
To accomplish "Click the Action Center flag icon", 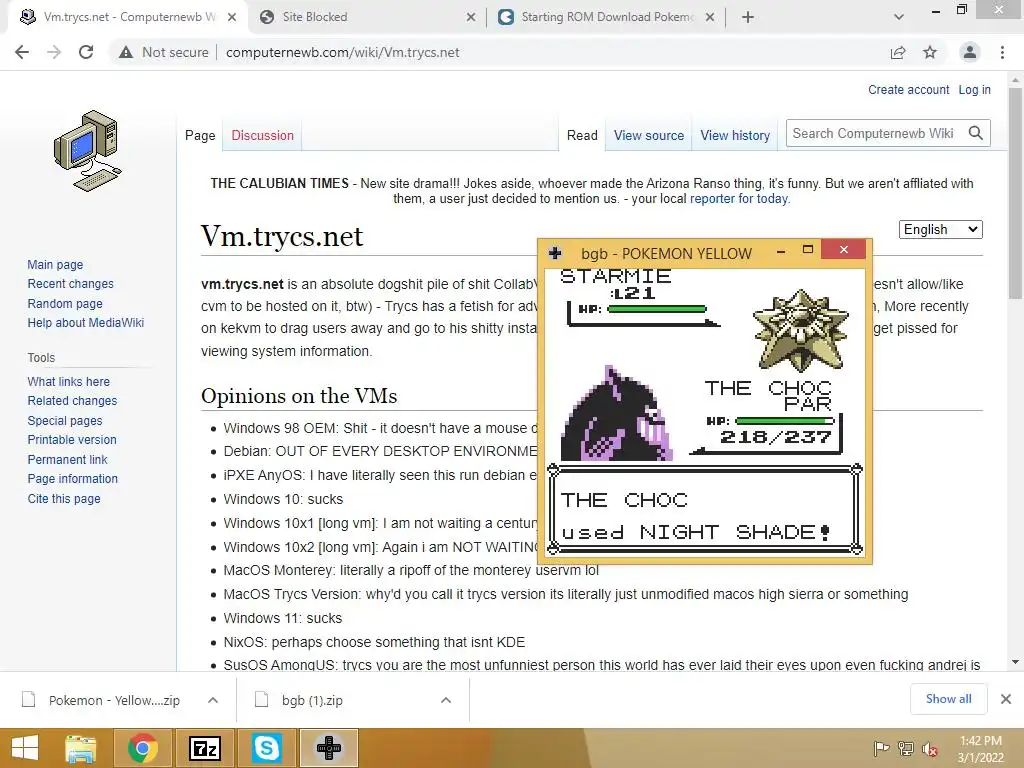I will [x=881, y=748].
